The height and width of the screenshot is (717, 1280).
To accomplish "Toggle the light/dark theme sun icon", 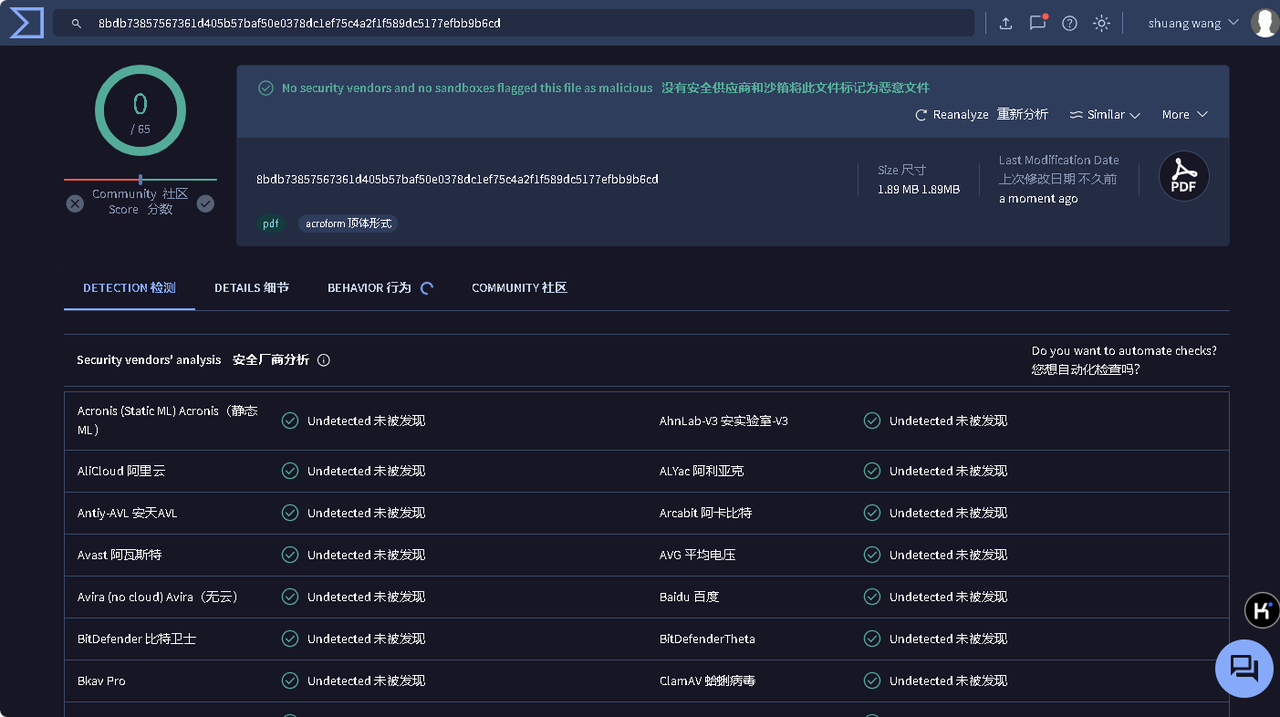I will [x=1102, y=23].
